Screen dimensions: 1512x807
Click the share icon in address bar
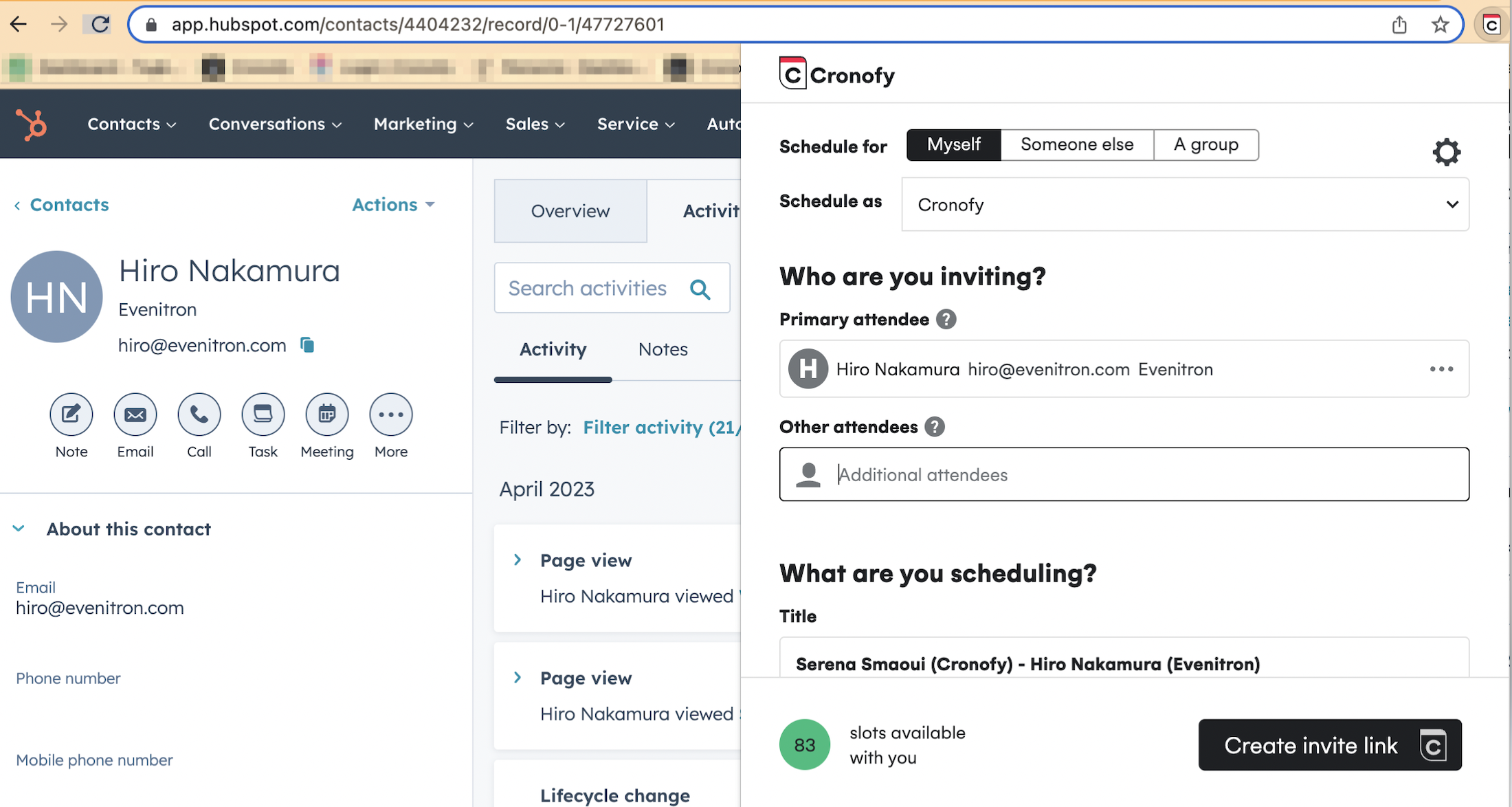pyautogui.click(x=1399, y=25)
